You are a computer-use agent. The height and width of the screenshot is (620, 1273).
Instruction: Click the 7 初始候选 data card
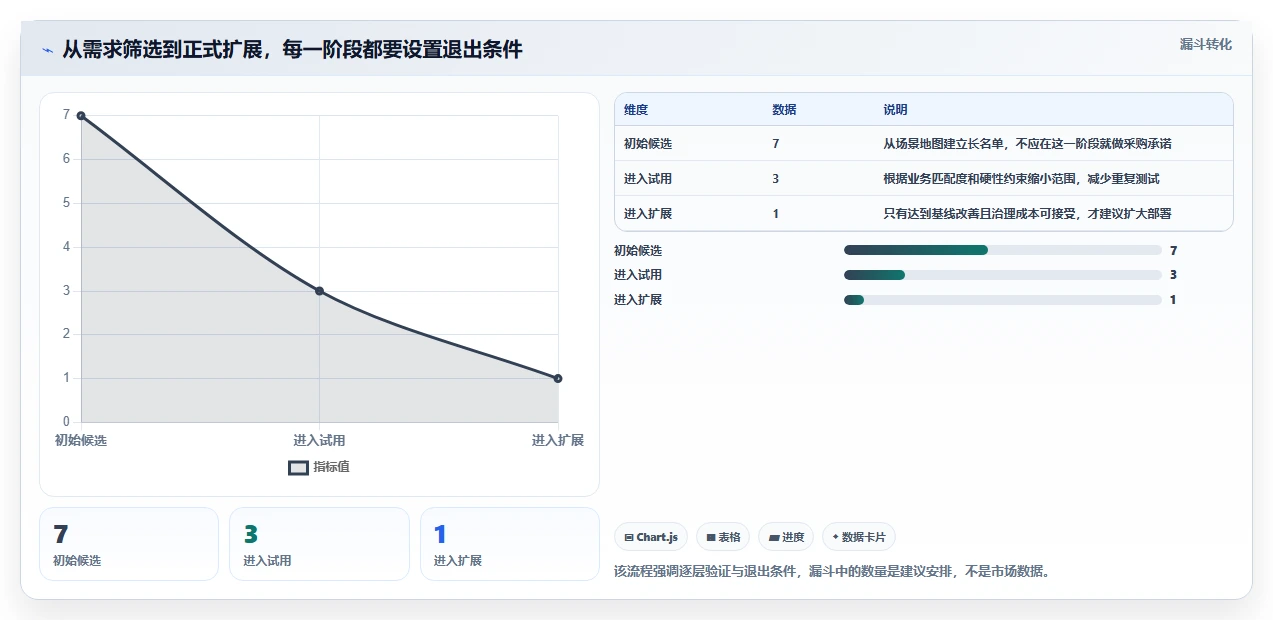[129, 544]
